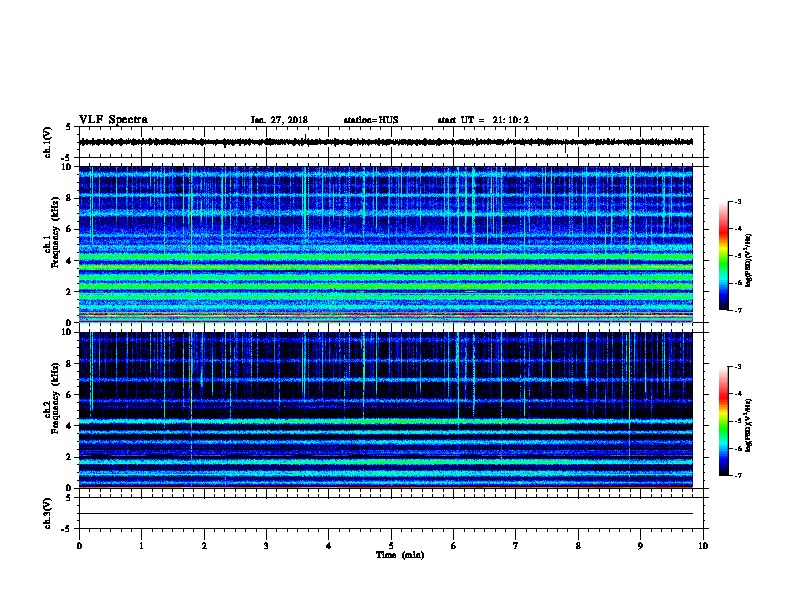Screen dimensions: 792x612
Task: Click the "5" tick of the ch.1(V) axis
Action: (x=69, y=127)
